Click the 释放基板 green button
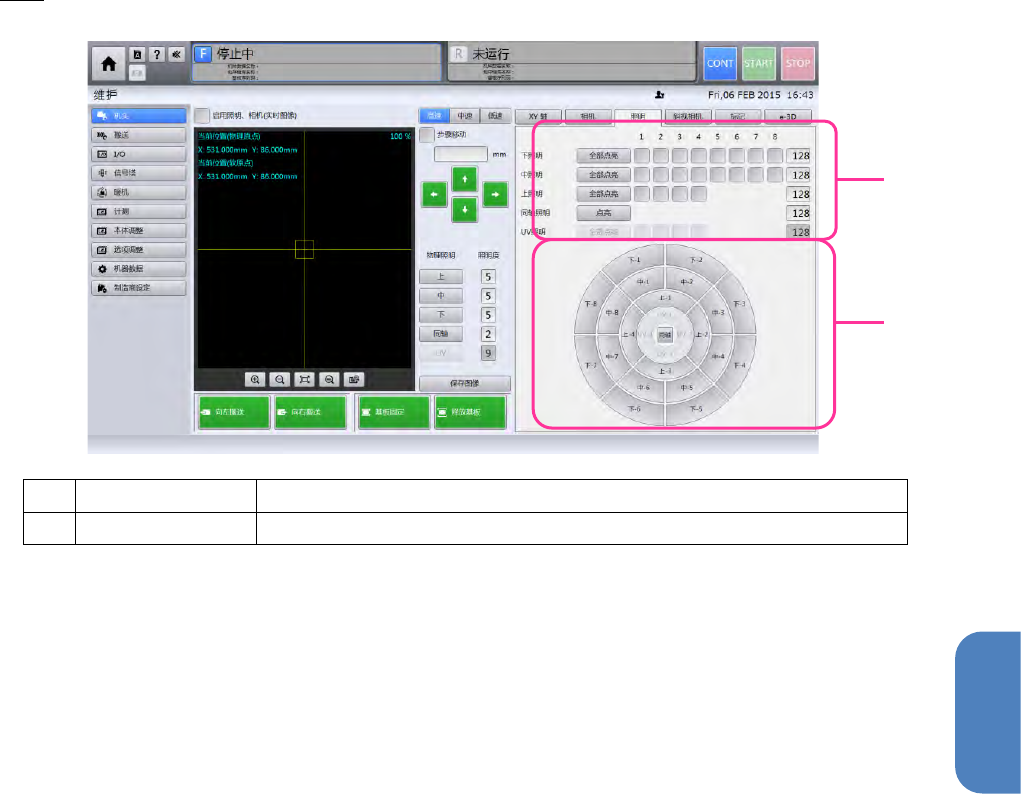1021x794 pixels. [470, 412]
